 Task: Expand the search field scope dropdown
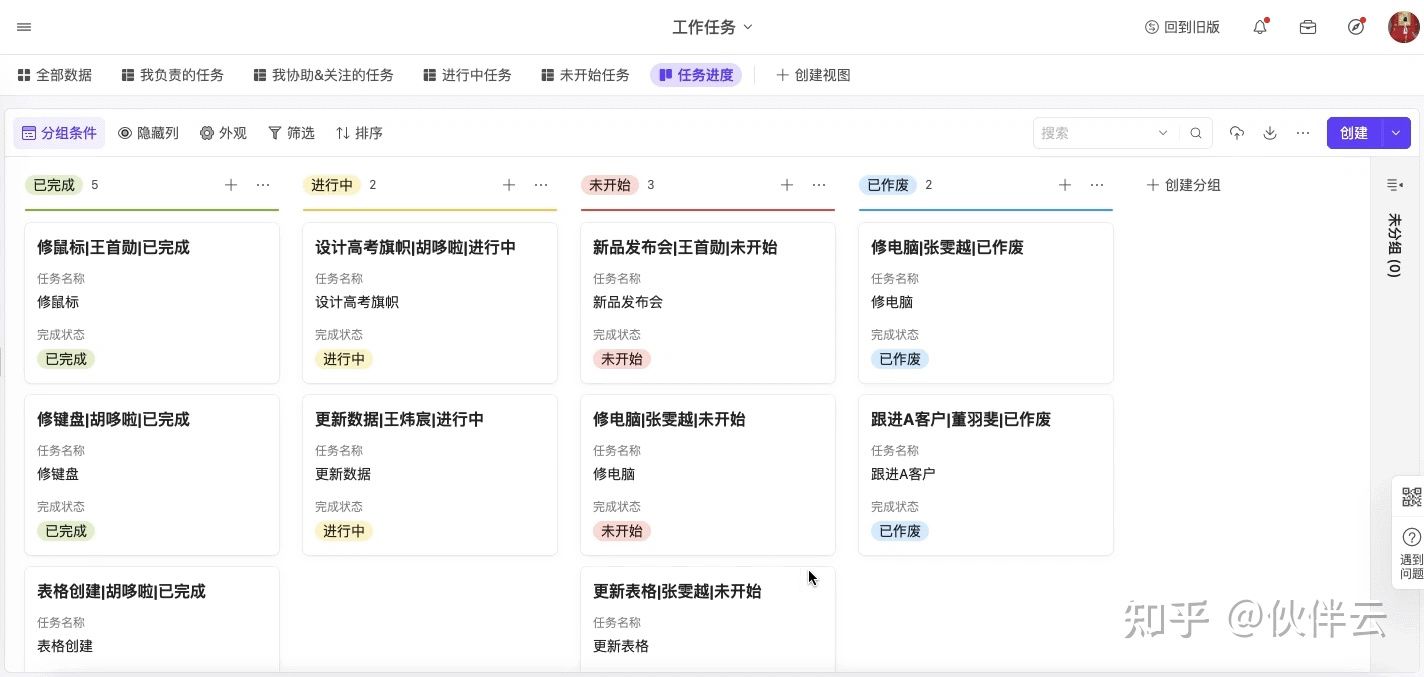[x=1163, y=133]
